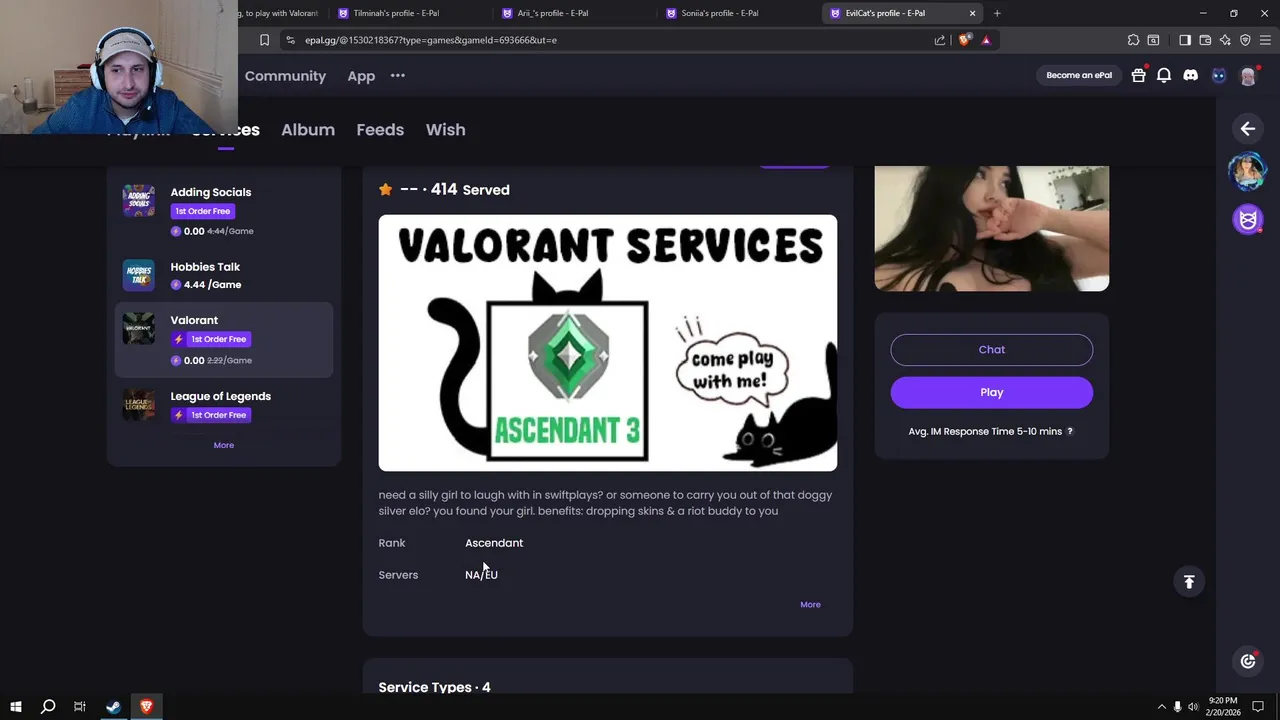1280x720 pixels.
Task: Click the Brave Rewards triangle icon
Action: [986, 40]
